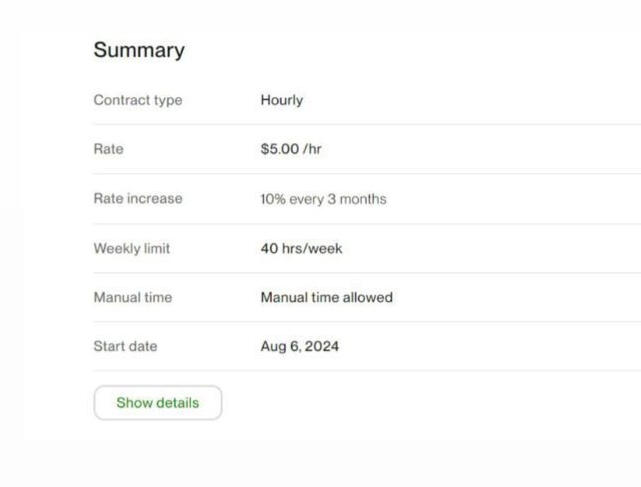The width and height of the screenshot is (641, 487).
Task: Select the Rate row label
Action: click(x=108, y=149)
